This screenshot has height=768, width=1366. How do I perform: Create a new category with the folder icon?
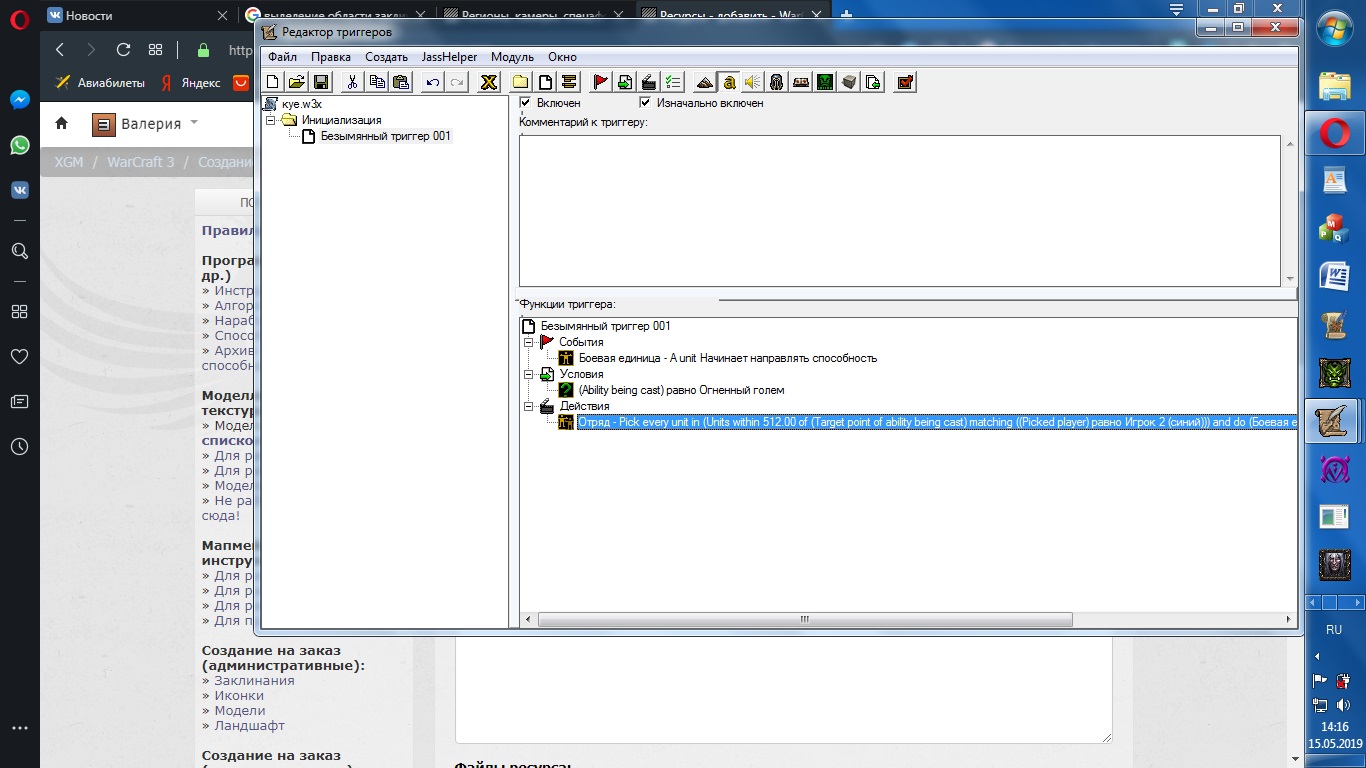520,82
